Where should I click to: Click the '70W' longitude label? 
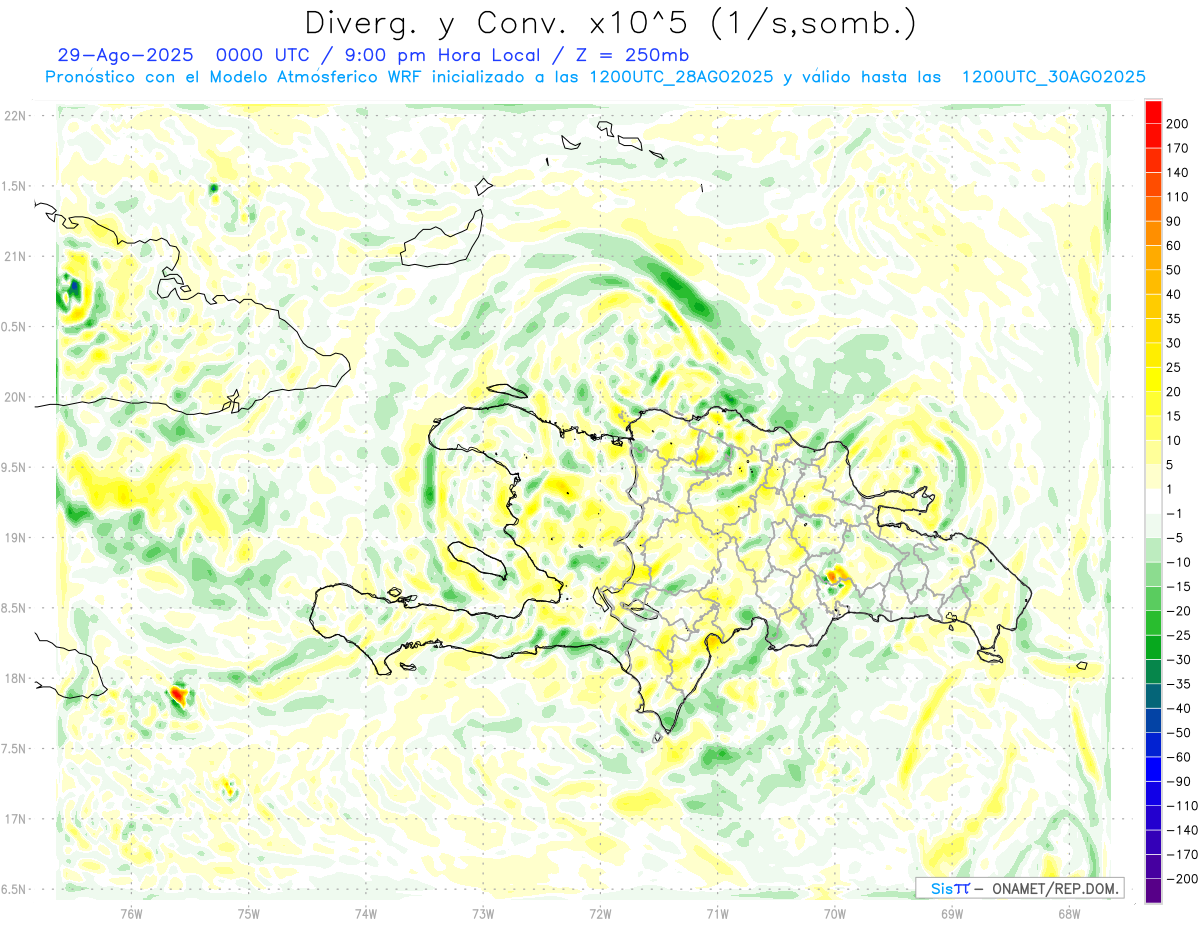(x=835, y=914)
